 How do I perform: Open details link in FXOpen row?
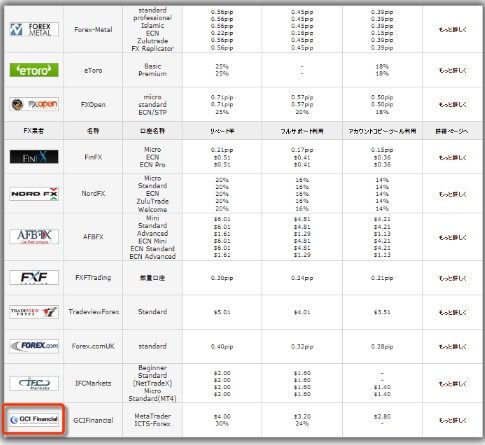click(x=452, y=105)
